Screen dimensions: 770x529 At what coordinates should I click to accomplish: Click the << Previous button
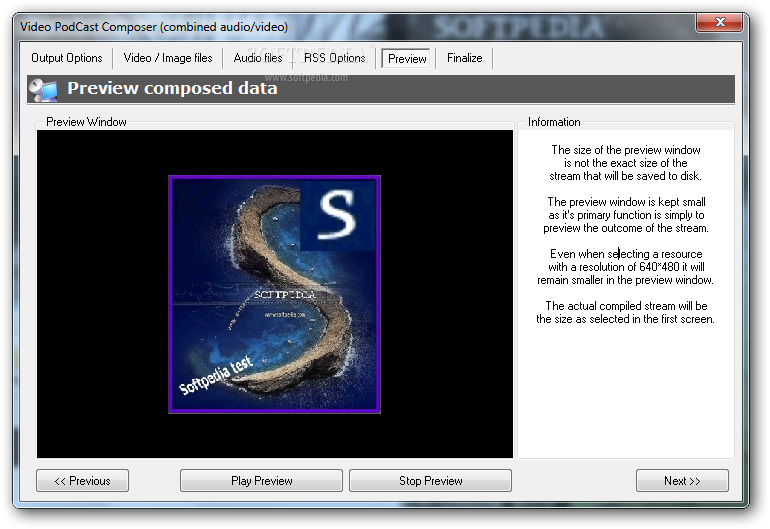click(82, 480)
